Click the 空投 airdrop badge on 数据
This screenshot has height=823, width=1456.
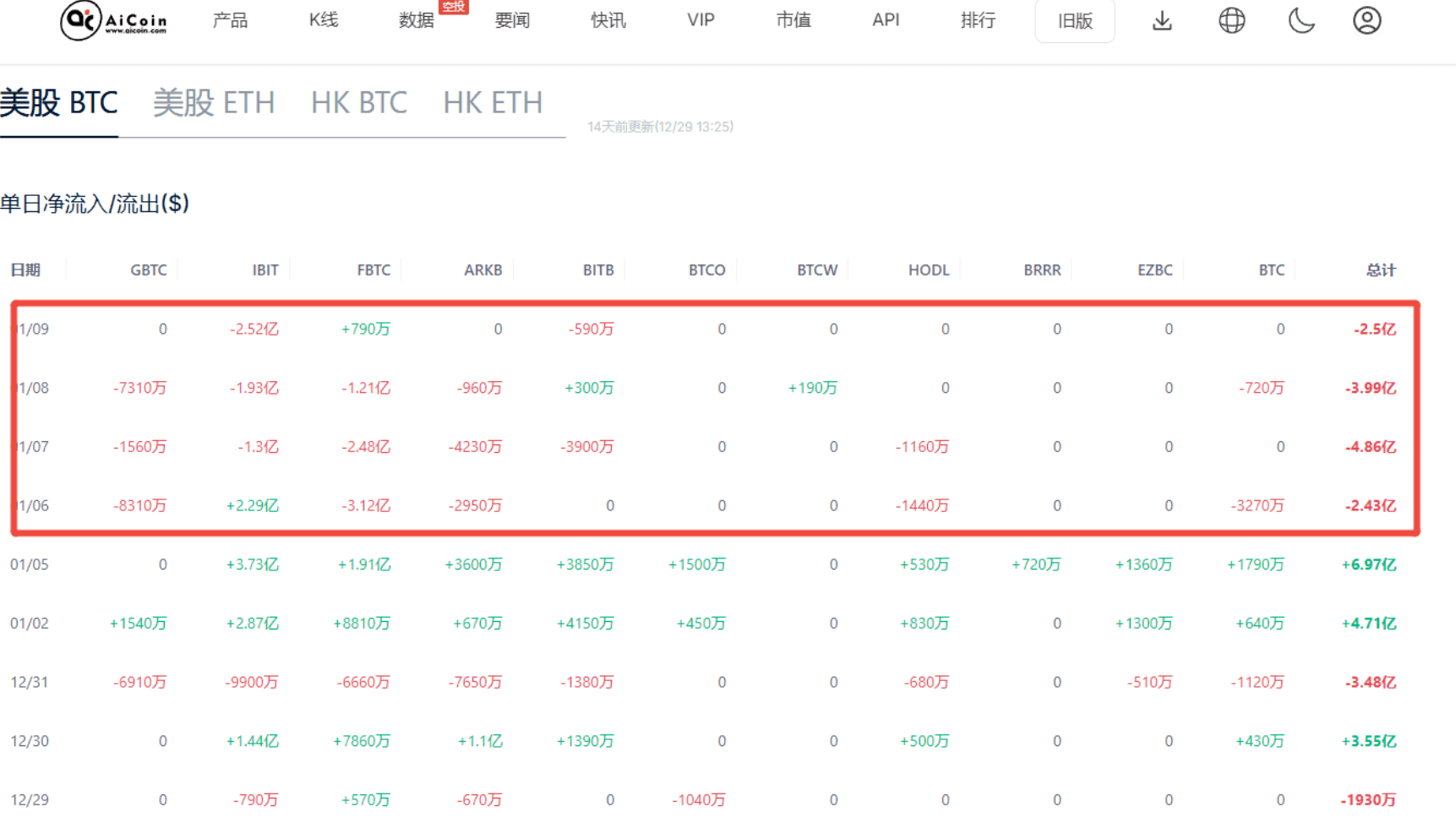coord(453,7)
